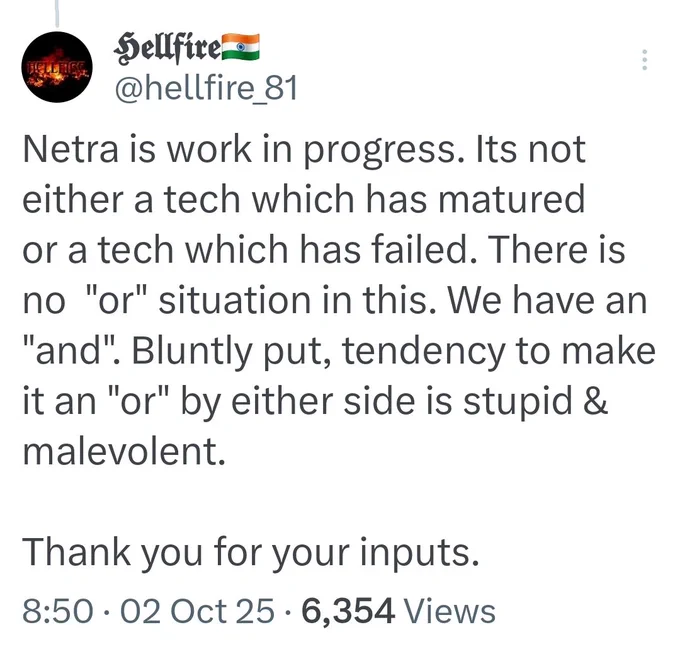Open the Hellfire profile avatar
The width and height of the screenshot is (680, 649).
(x=57, y=67)
